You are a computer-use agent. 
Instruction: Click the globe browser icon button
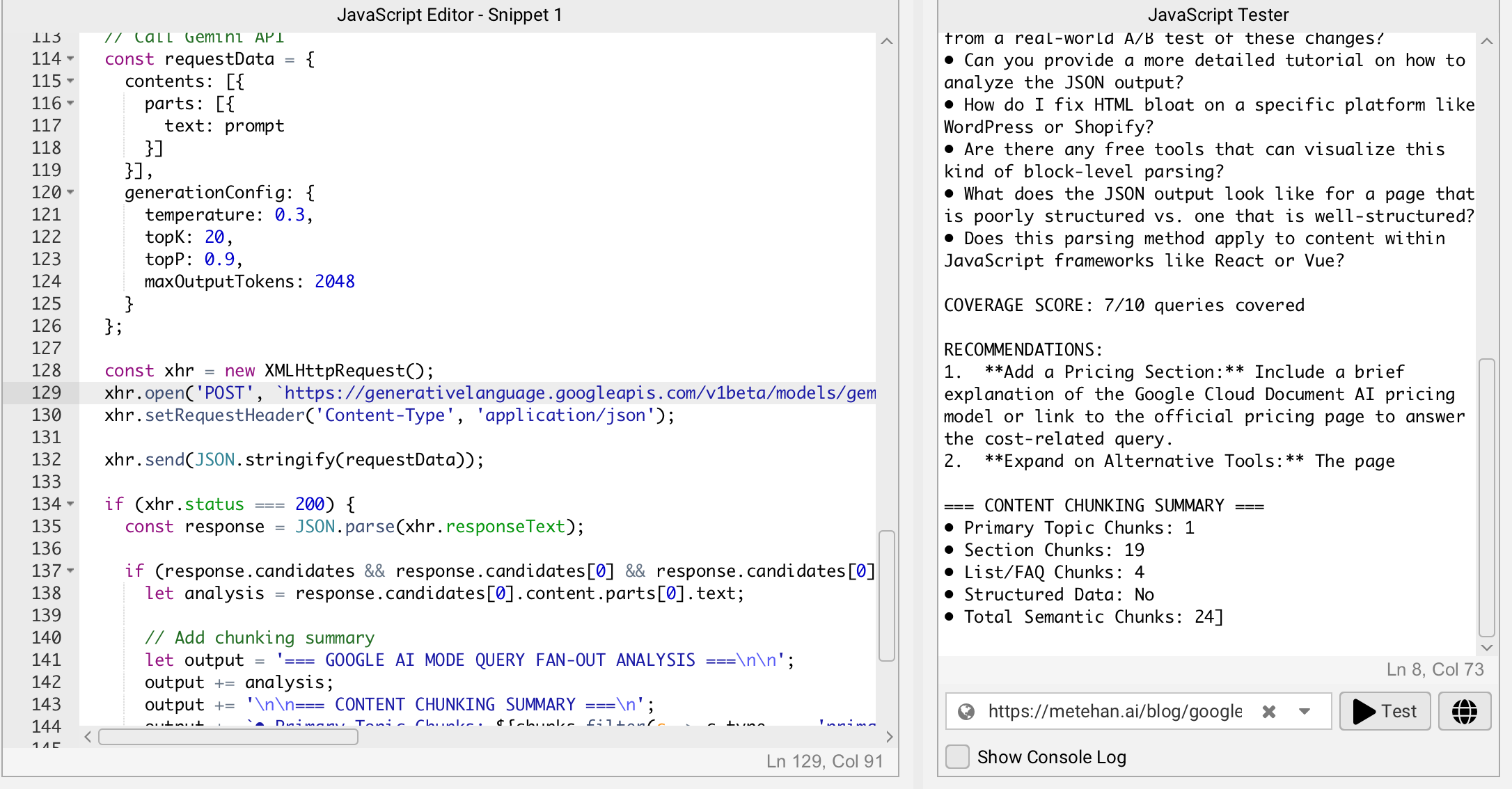point(1464,711)
